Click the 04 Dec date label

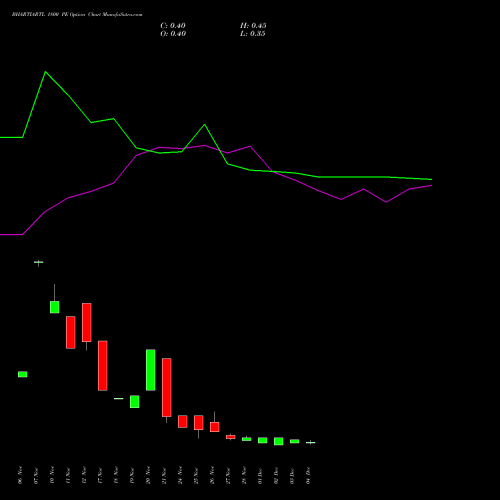click(x=308, y=475)
